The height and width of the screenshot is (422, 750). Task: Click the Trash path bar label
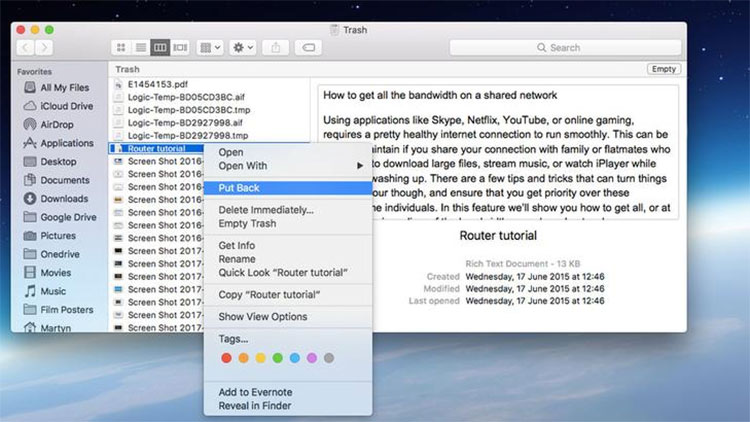pos(127,69)
